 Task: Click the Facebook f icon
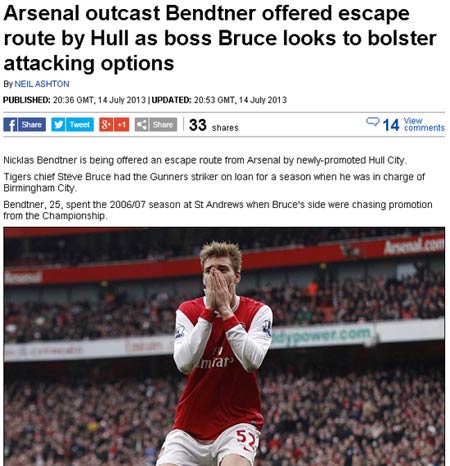point(10,125)
